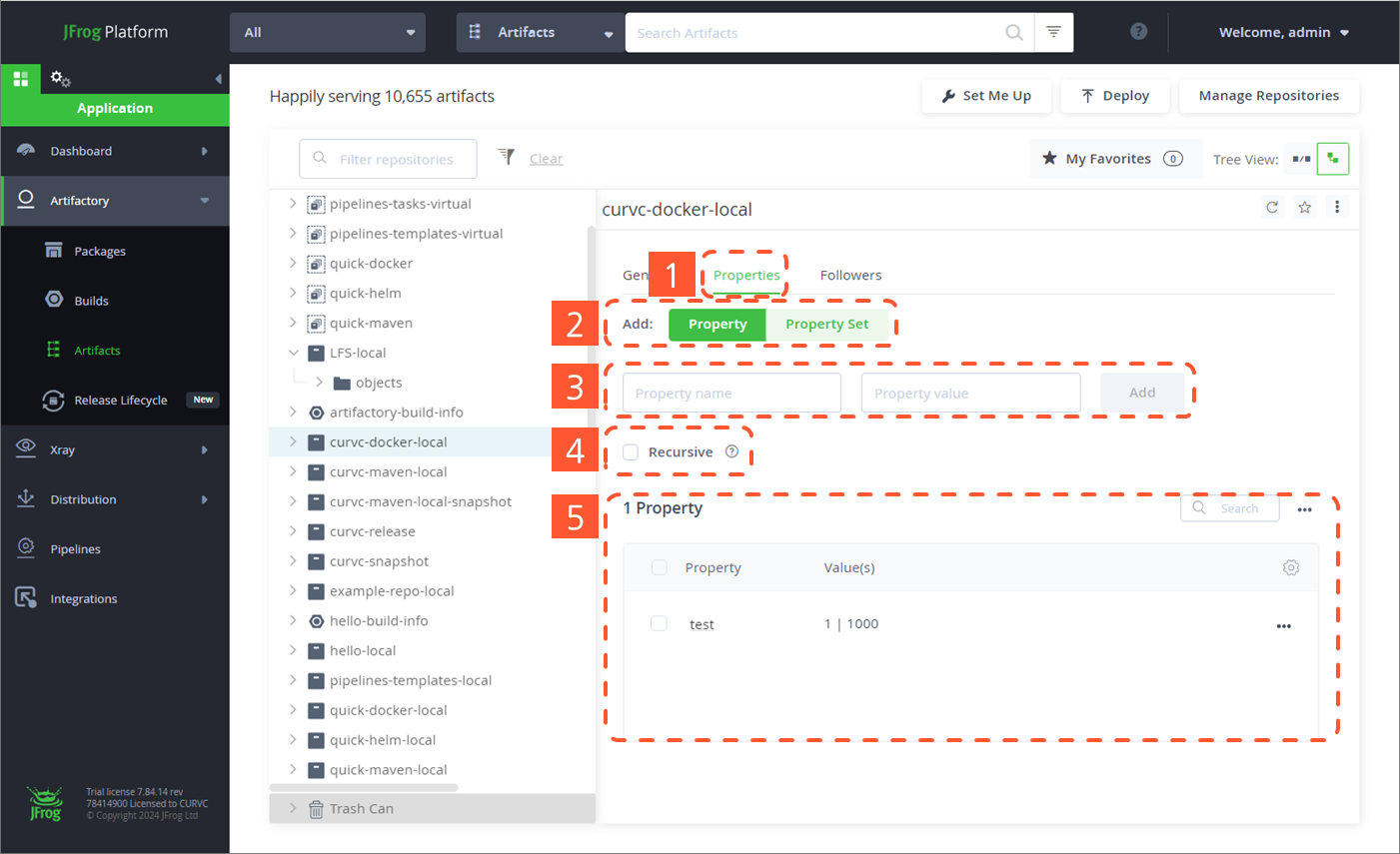Expand the Trash Can node

(x=293, y=808)
